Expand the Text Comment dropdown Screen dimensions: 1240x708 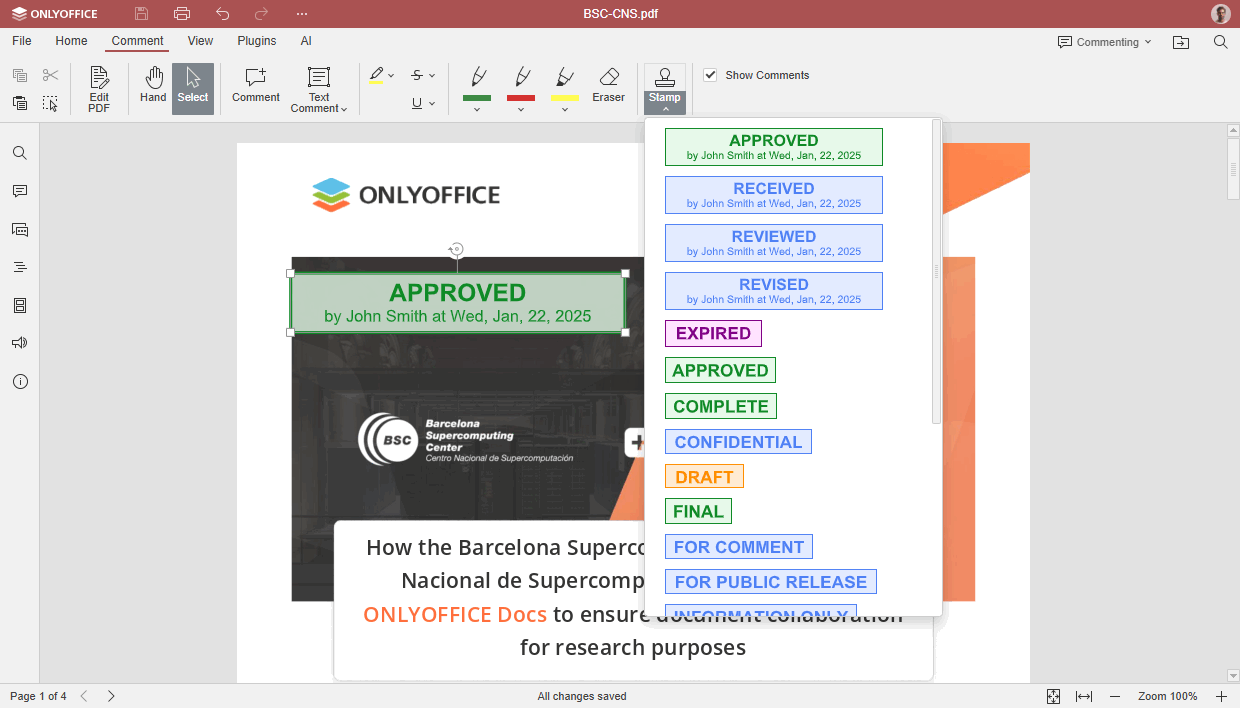(x=319, y=108)
